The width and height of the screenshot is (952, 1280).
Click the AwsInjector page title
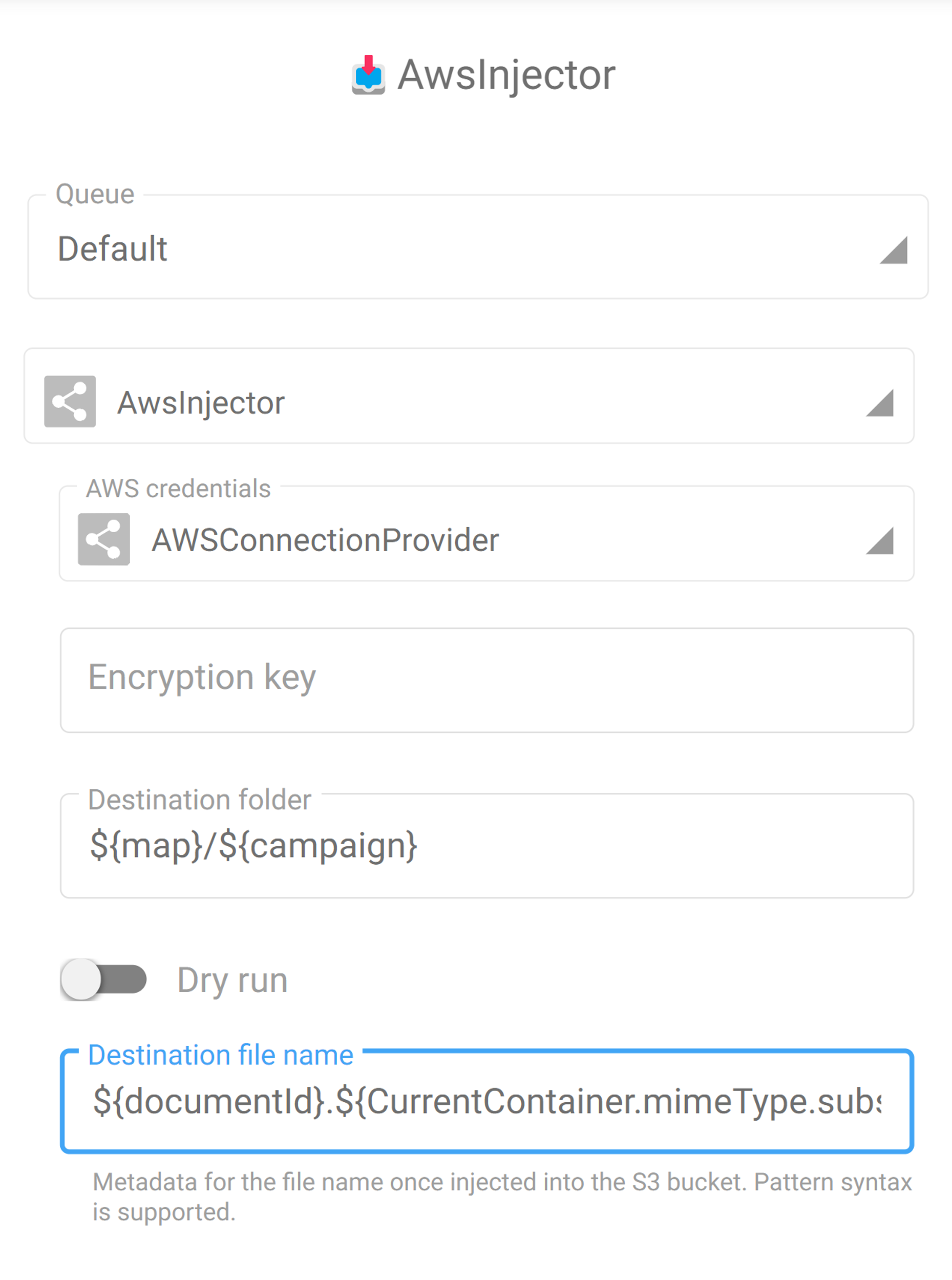pyautogui.click(x=506, y=75)
